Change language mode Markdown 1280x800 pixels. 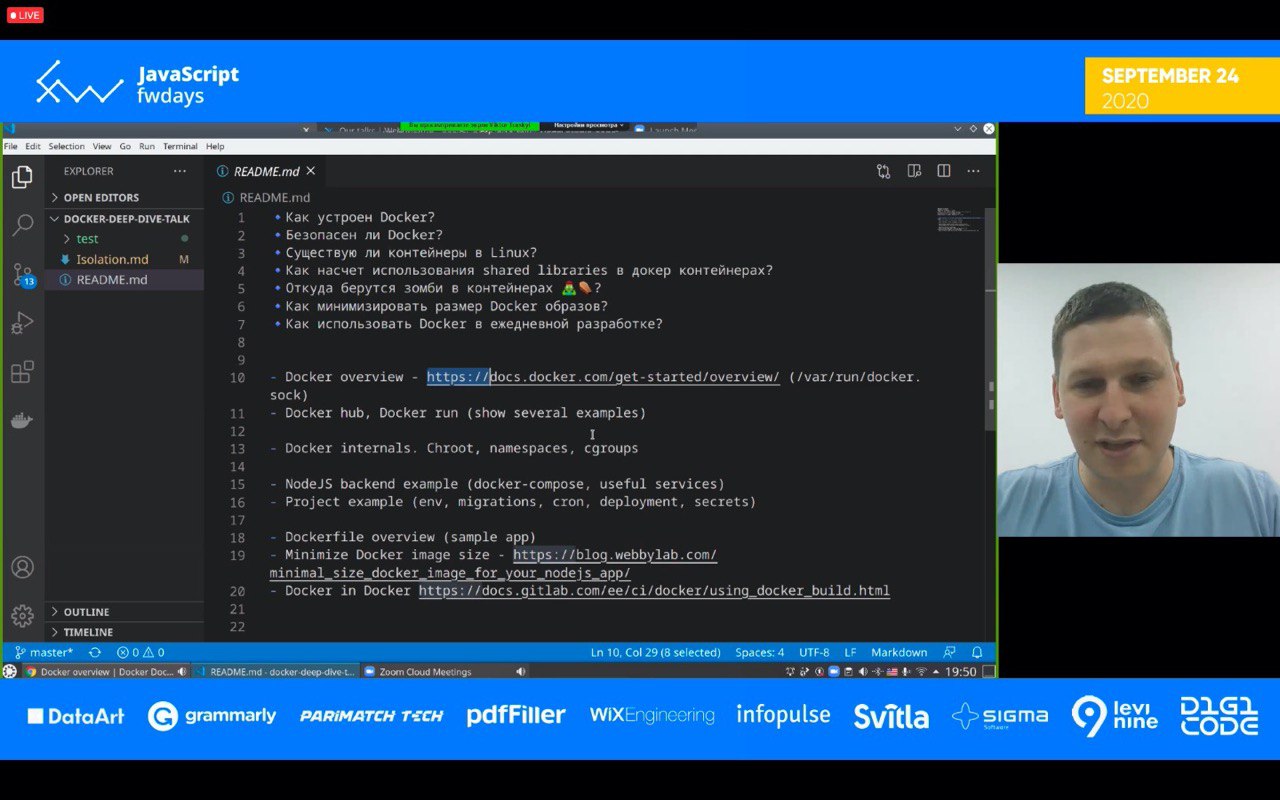[899, 652]
